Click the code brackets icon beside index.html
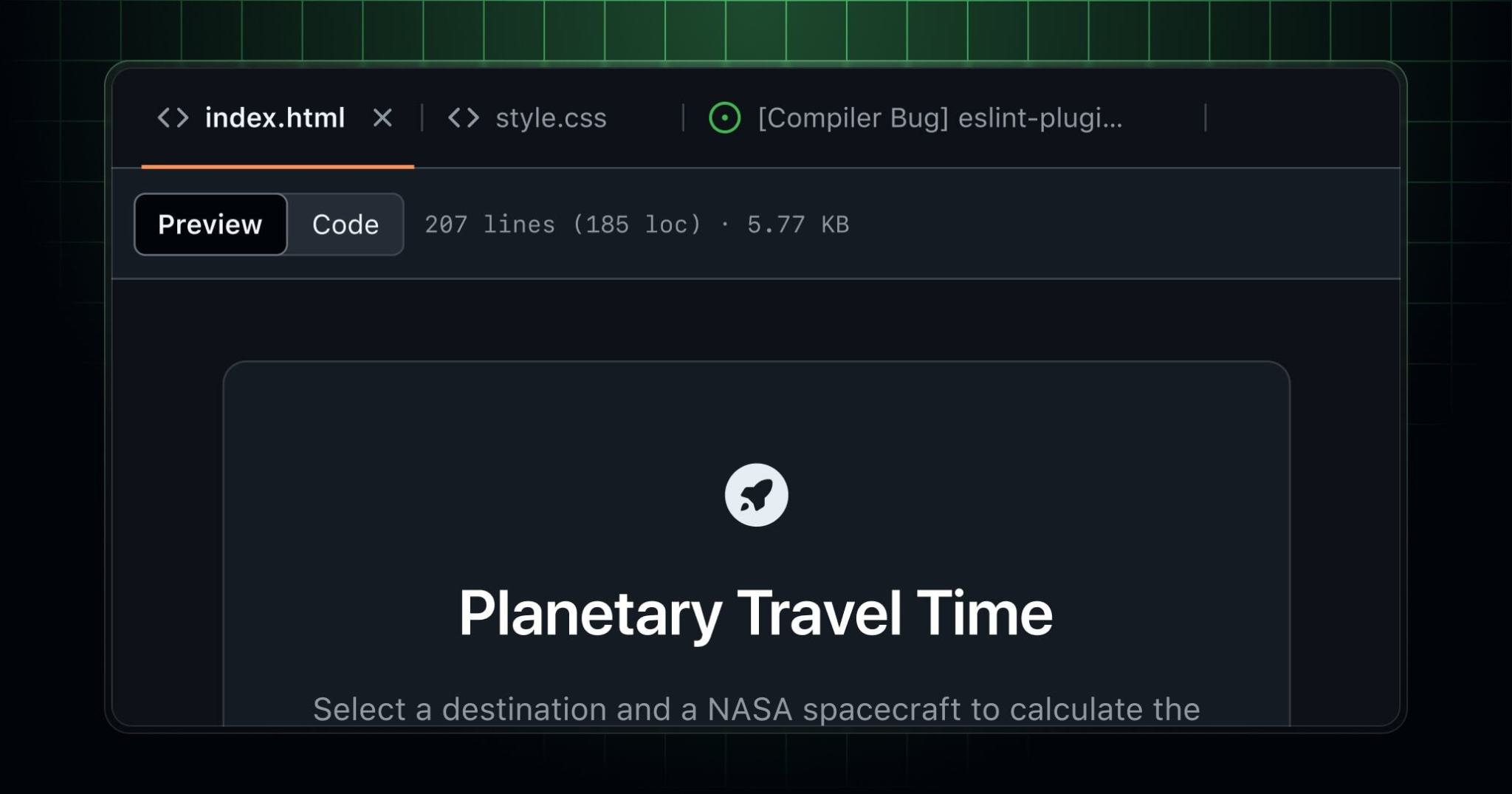Image resolution: width=1512 pixels, height=794 pixels. (174, 117)
